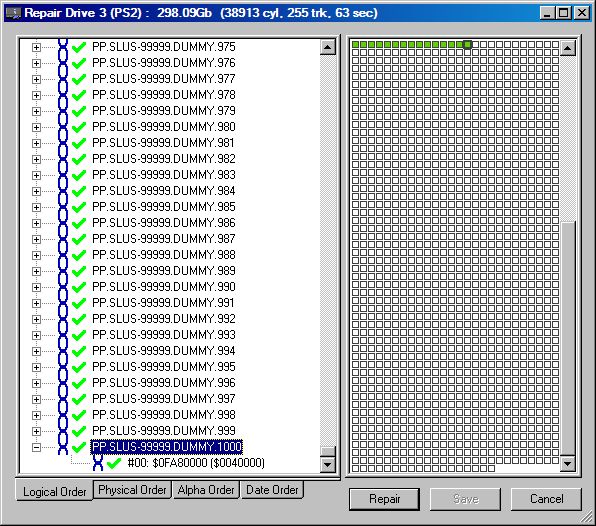Expand the PP.SLUS-99999.DUMMY.992 node

pos(36,319)
